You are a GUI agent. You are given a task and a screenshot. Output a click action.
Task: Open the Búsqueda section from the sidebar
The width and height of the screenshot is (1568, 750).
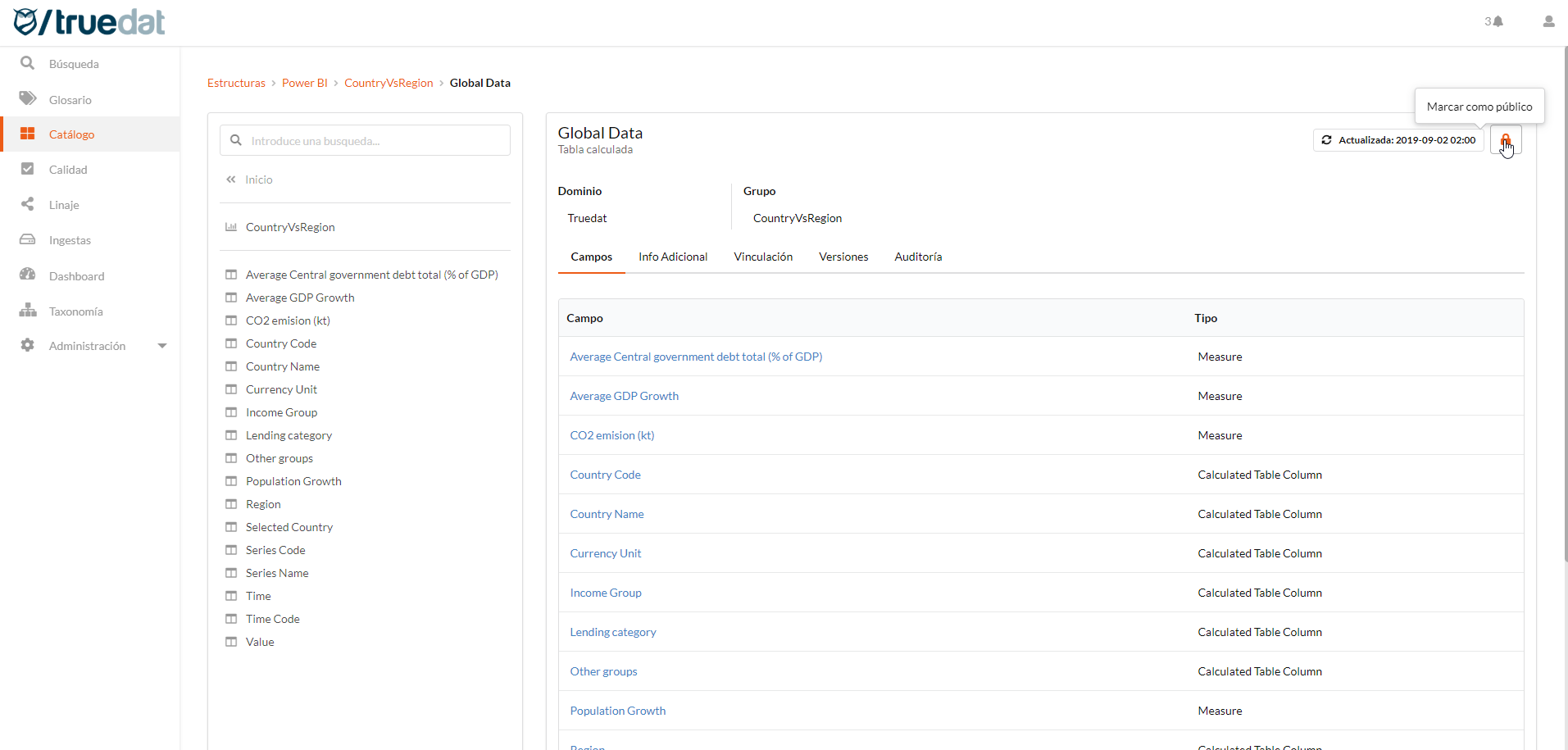pos(72,63)
